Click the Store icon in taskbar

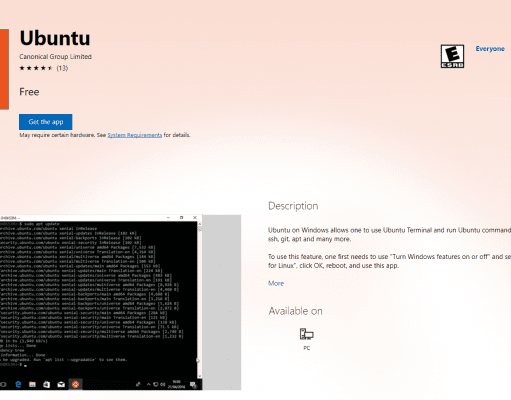point(47,385)
